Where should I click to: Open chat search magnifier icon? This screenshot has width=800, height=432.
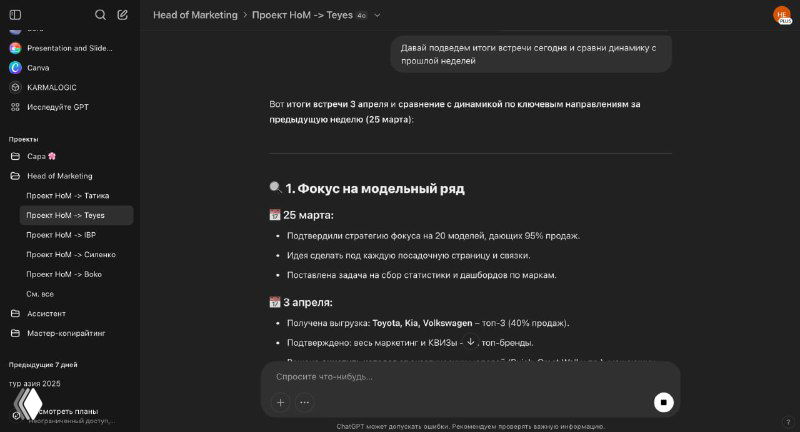(x=101, y=15)
